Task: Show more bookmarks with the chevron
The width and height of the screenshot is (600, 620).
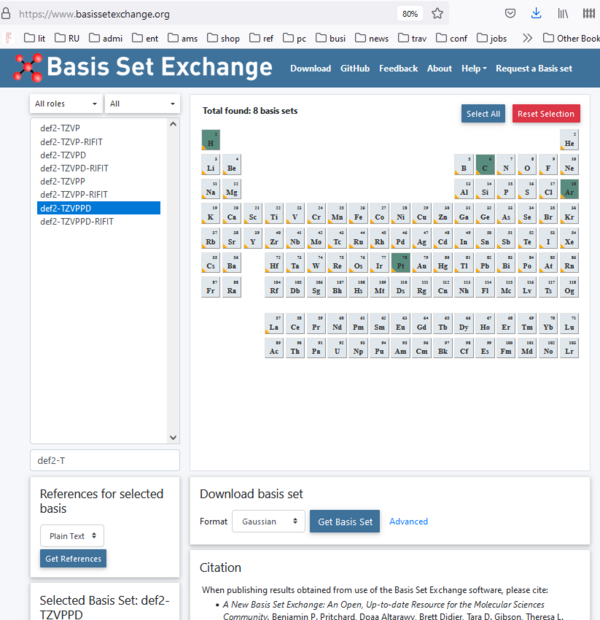Action: [547, 38]
